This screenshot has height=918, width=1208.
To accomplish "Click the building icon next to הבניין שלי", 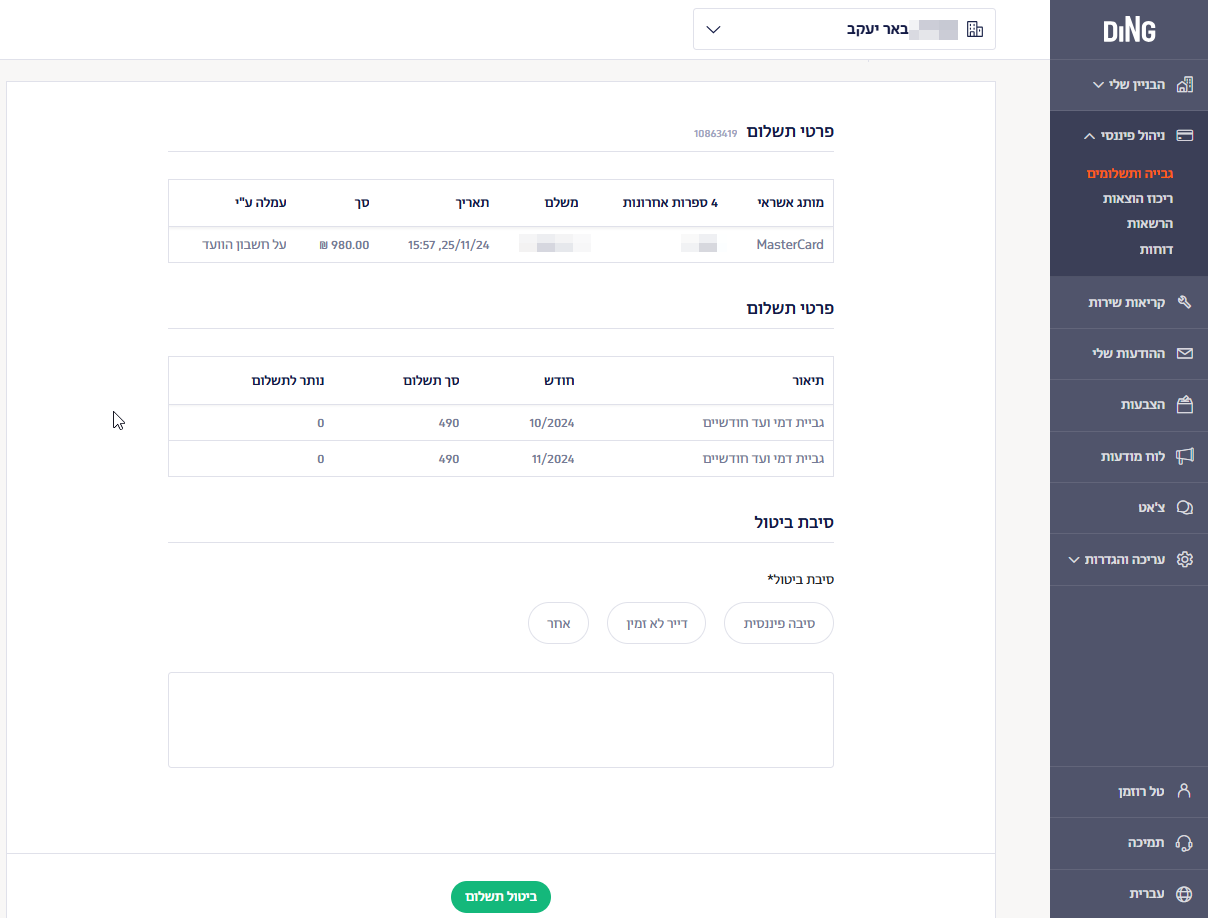I will pos(1185,85).
